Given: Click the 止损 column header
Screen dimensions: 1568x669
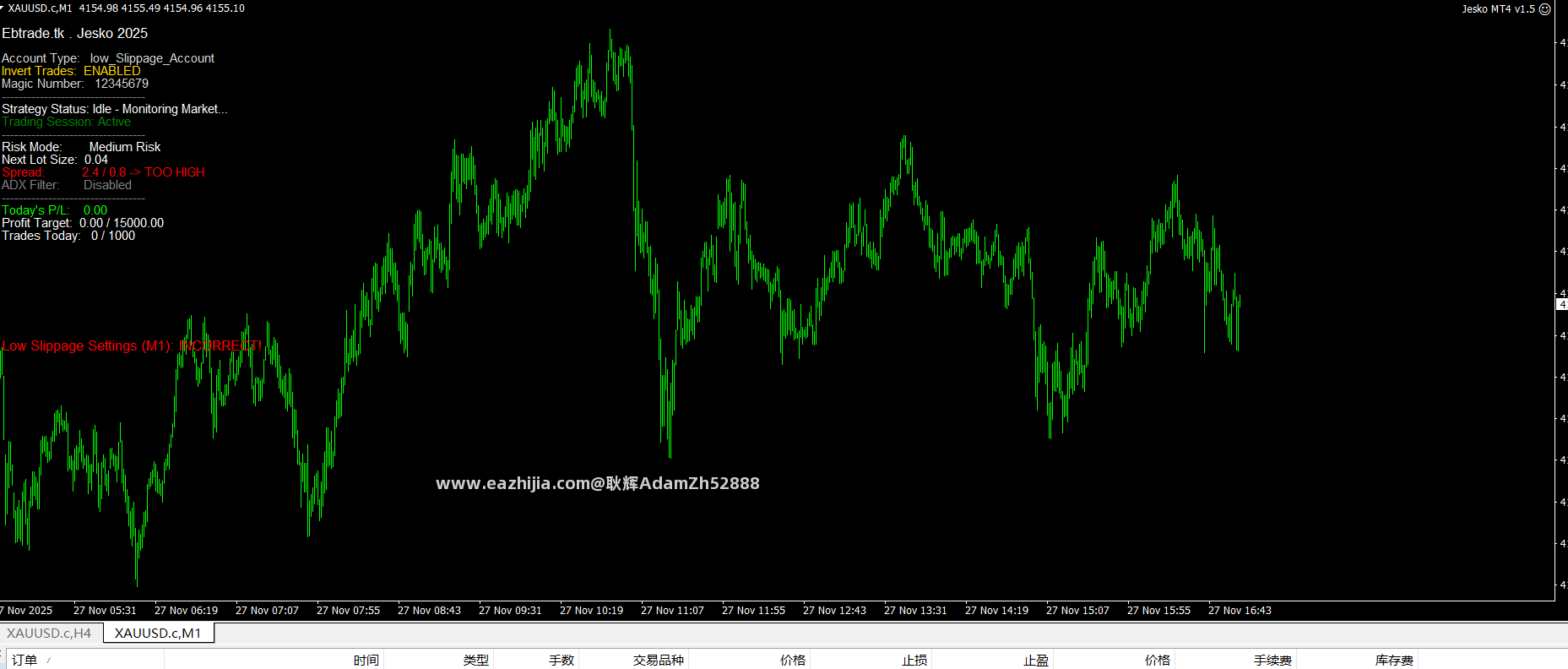Looking at the screenshot, I should click(x=914, y=660).
